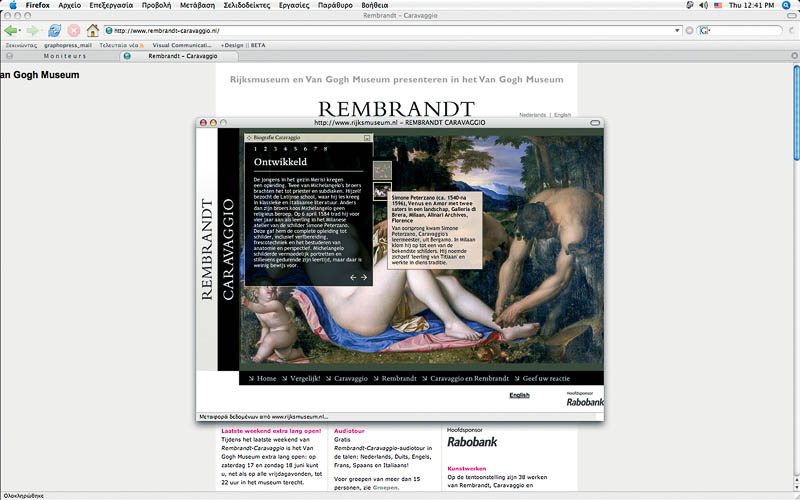Click the Kunstwerken heading link

click(467, 468)
